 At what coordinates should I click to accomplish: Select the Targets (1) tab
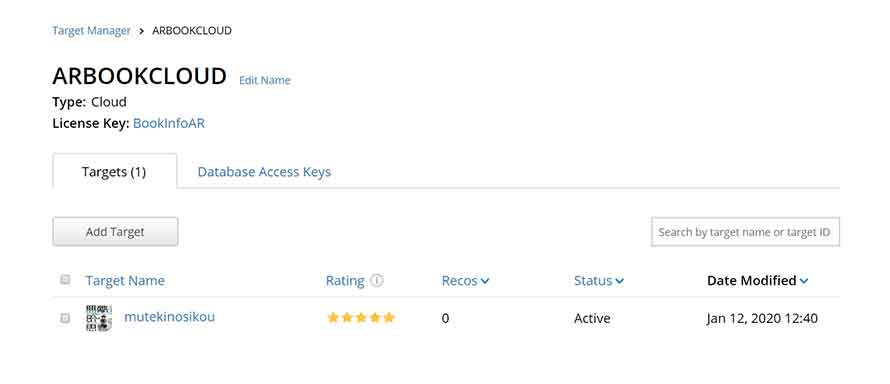tap(114, 172)
